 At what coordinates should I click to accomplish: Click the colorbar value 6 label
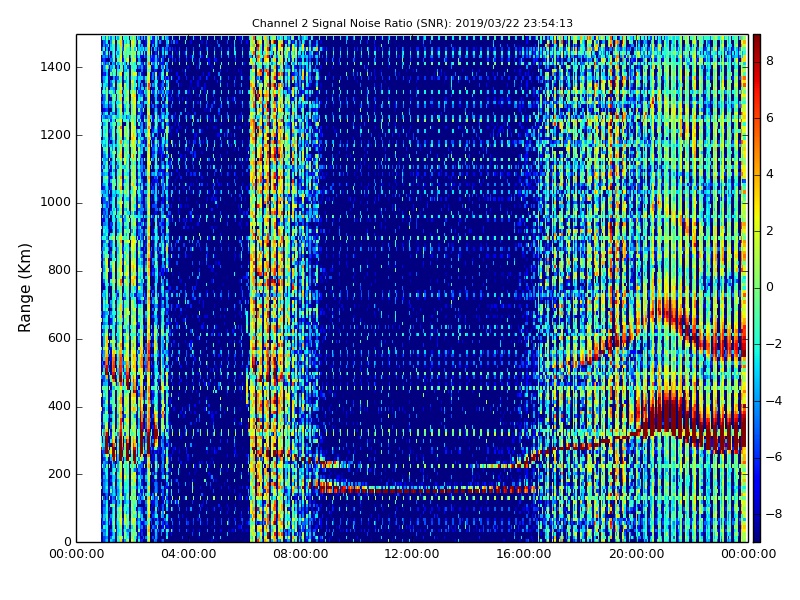[770, 118]
